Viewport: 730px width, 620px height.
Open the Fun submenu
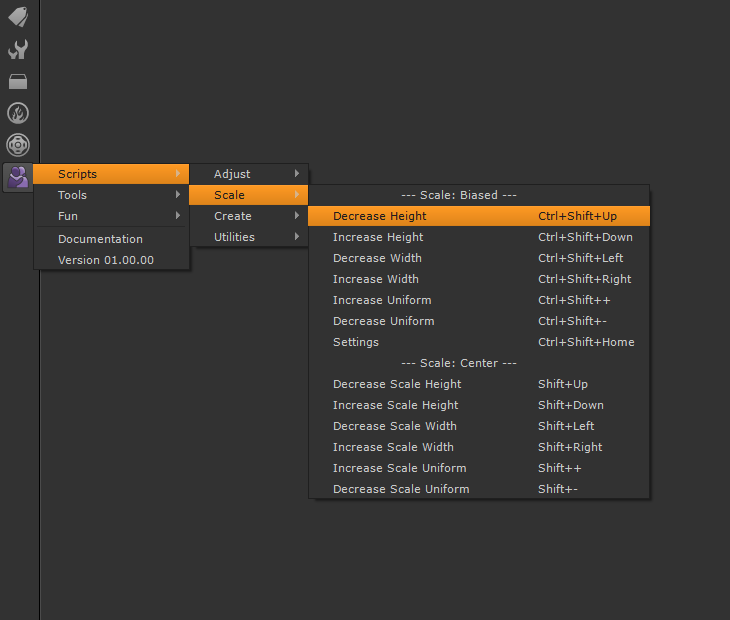[111, 216]
